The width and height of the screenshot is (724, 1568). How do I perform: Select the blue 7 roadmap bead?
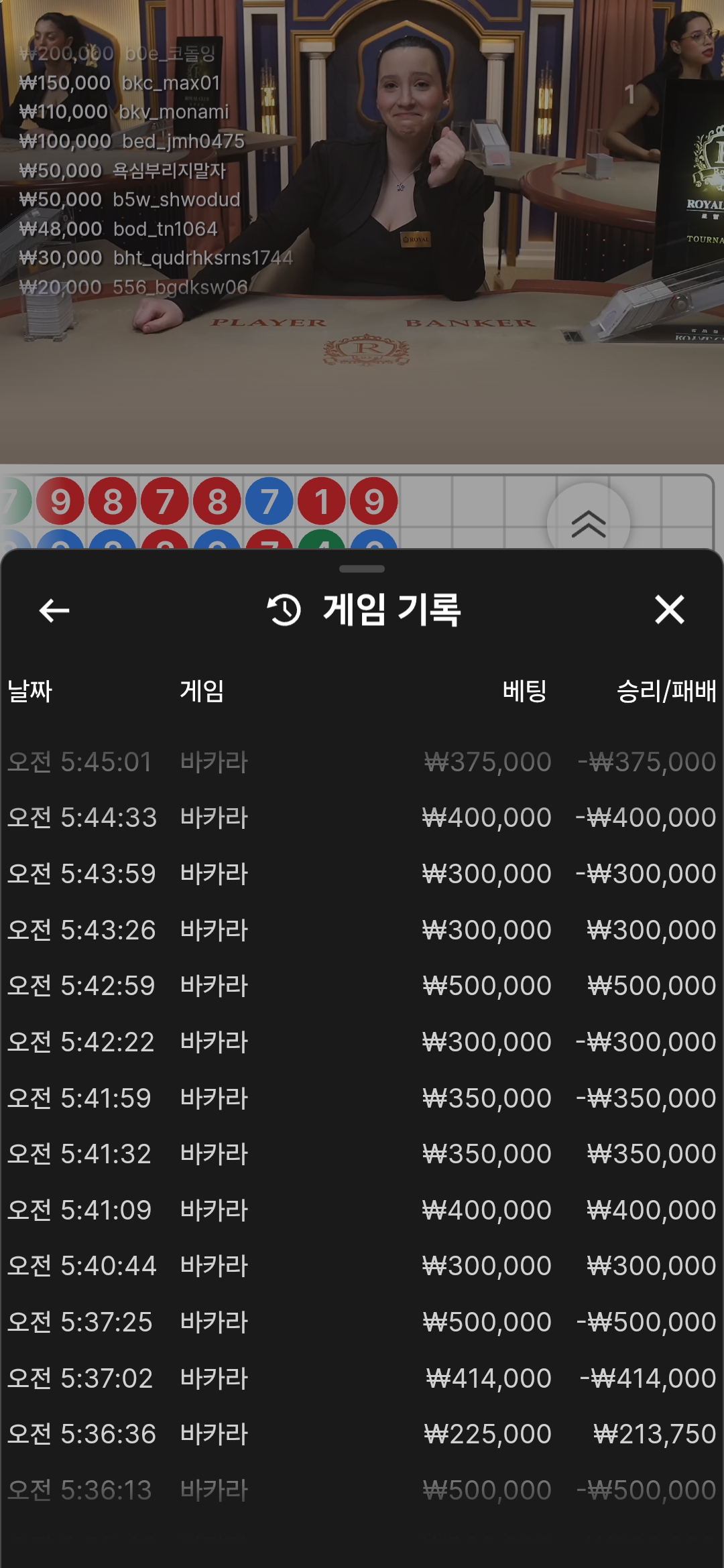click(269, 501)
